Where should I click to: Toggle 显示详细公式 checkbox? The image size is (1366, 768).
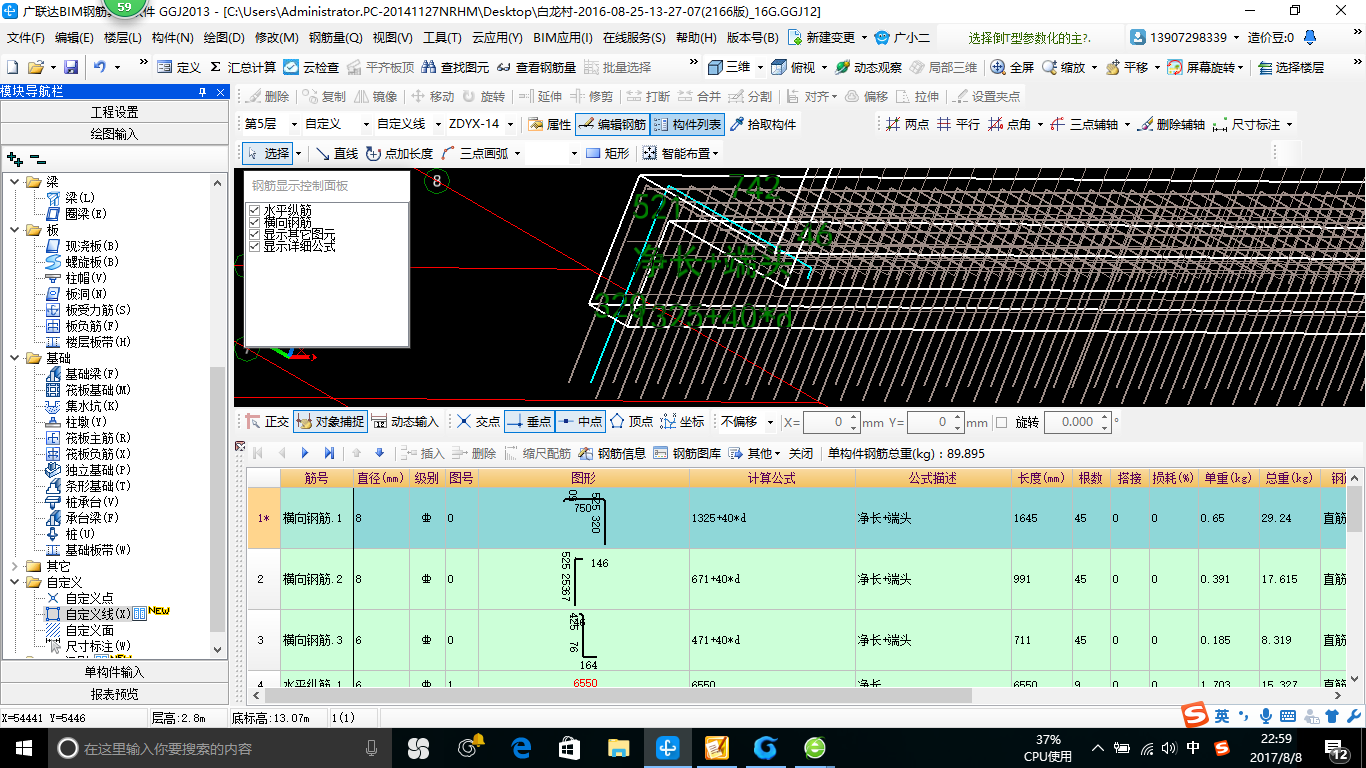pyautogui.click(x=254, y=246)
